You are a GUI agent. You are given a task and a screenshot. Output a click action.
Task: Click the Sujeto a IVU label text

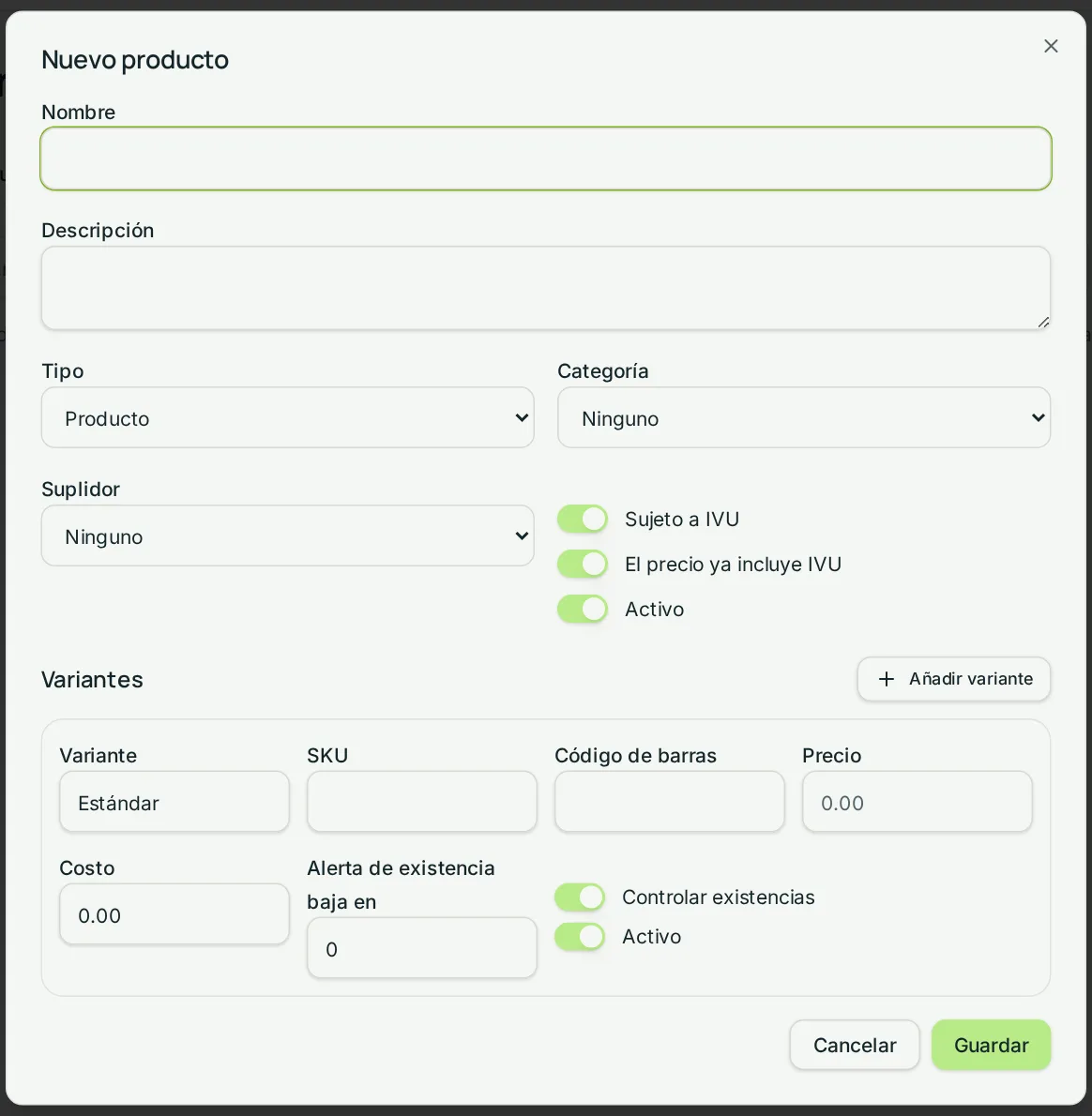click(x=682, y=520)
